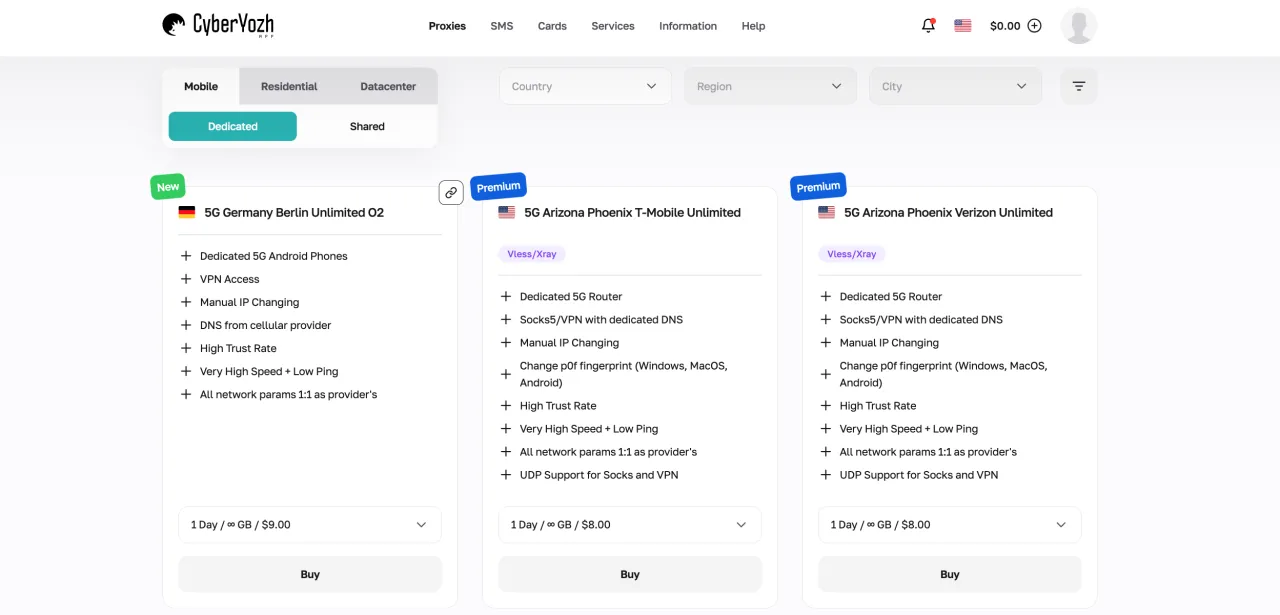Open the notifications bell
1280x615 pixels.
tap(928, 26)
